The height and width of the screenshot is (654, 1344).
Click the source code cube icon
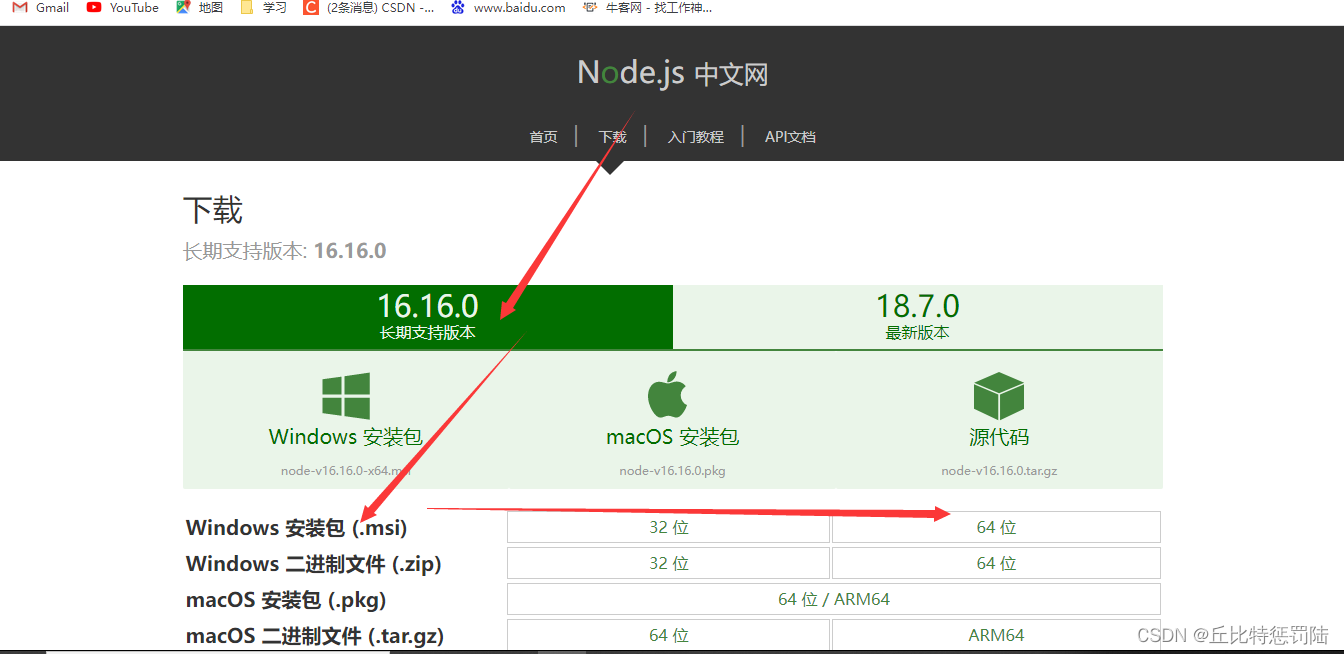pos(998,396)
